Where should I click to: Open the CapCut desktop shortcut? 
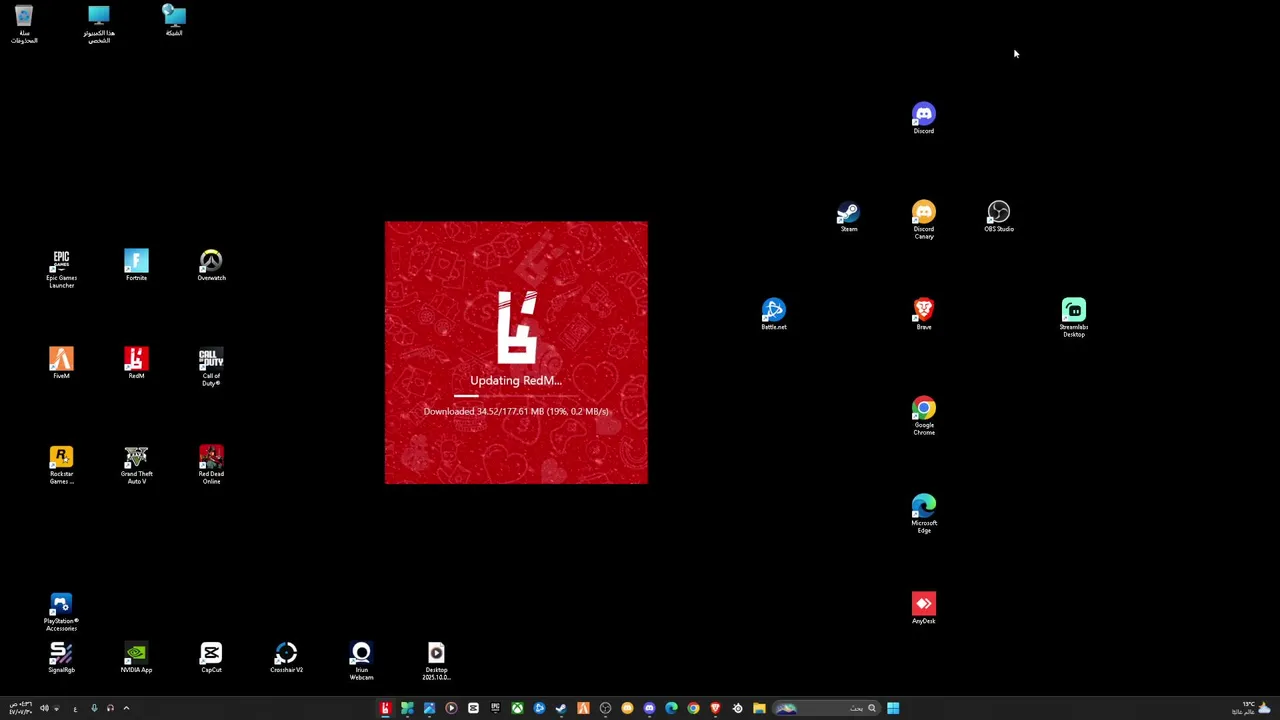pos(211,658)
